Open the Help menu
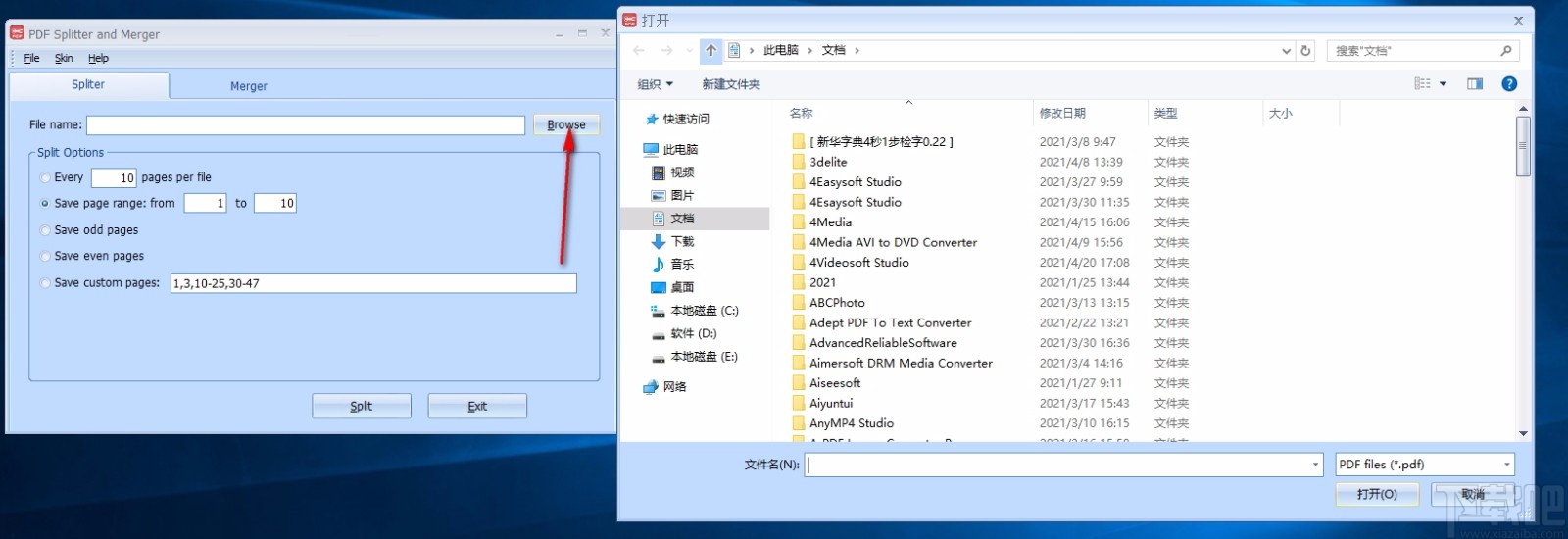The height and width of the screenshot is (539, 1568). coord(98,58)
